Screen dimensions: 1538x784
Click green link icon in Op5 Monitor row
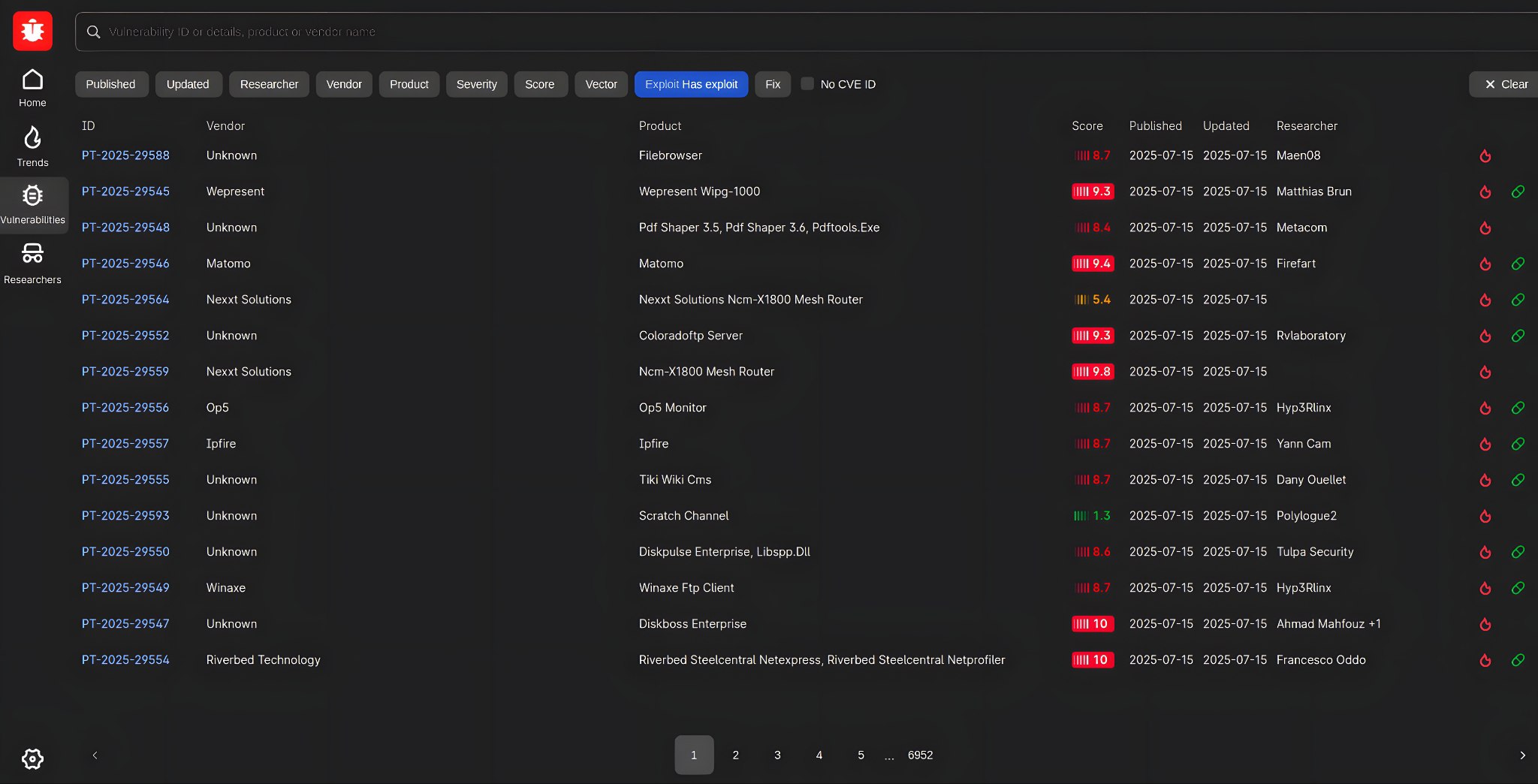tap(1518, 408)
